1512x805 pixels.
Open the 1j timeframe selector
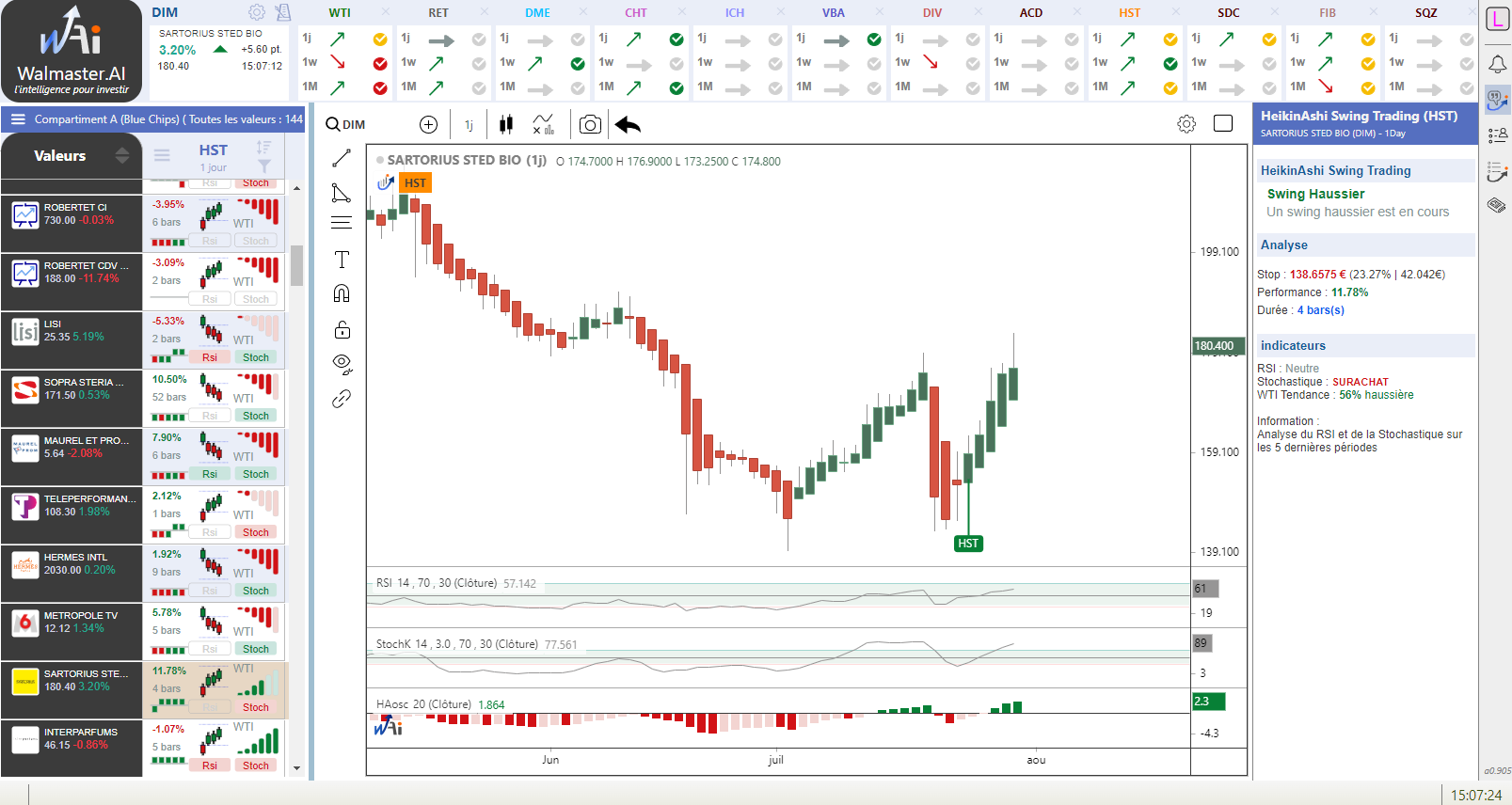[x=469, y=125]
